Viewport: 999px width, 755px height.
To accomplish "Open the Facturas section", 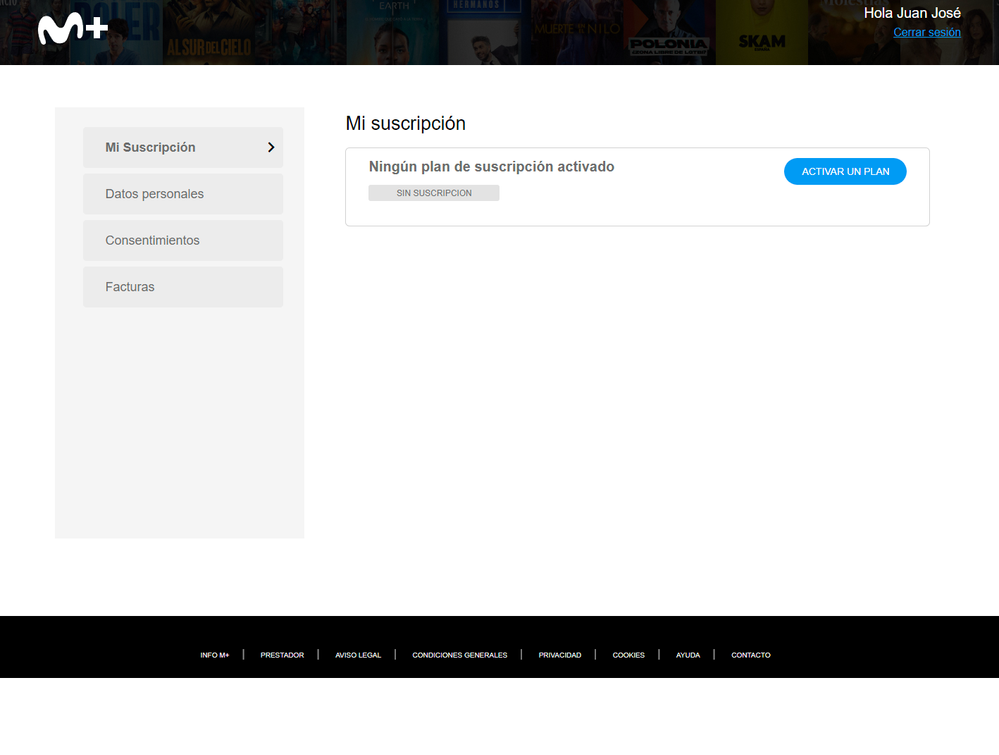I will tap(183, 287).
